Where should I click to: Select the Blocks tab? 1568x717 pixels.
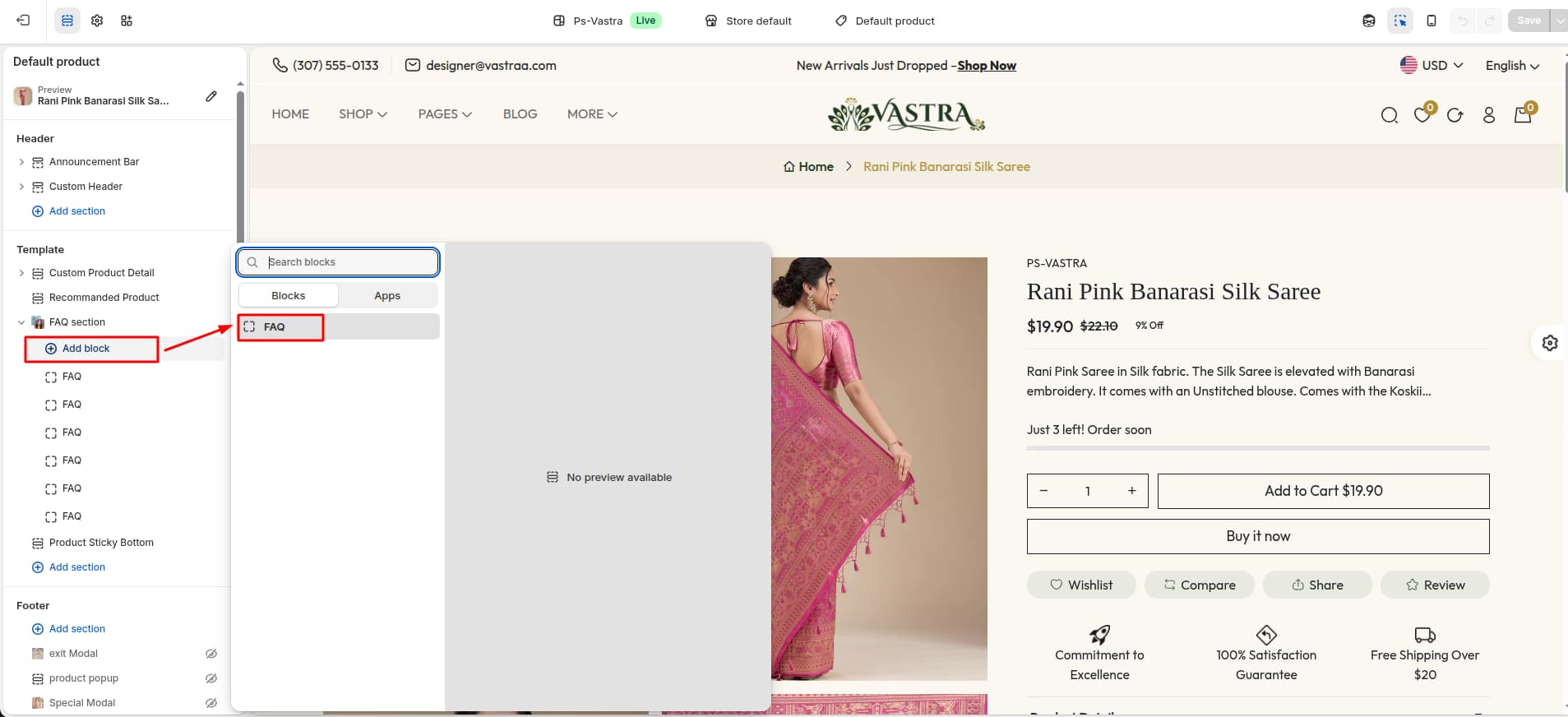point(289,295)
